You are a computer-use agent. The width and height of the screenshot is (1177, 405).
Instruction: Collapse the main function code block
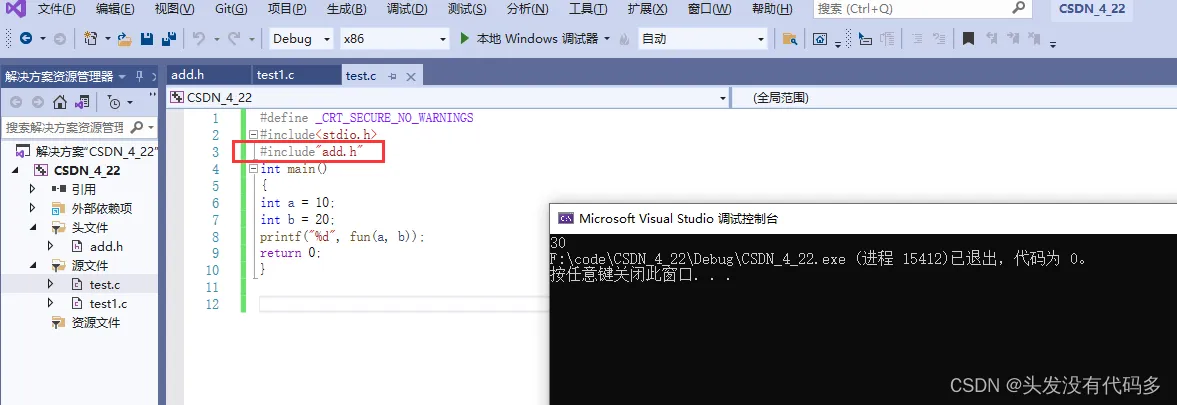tap(254, 169)
